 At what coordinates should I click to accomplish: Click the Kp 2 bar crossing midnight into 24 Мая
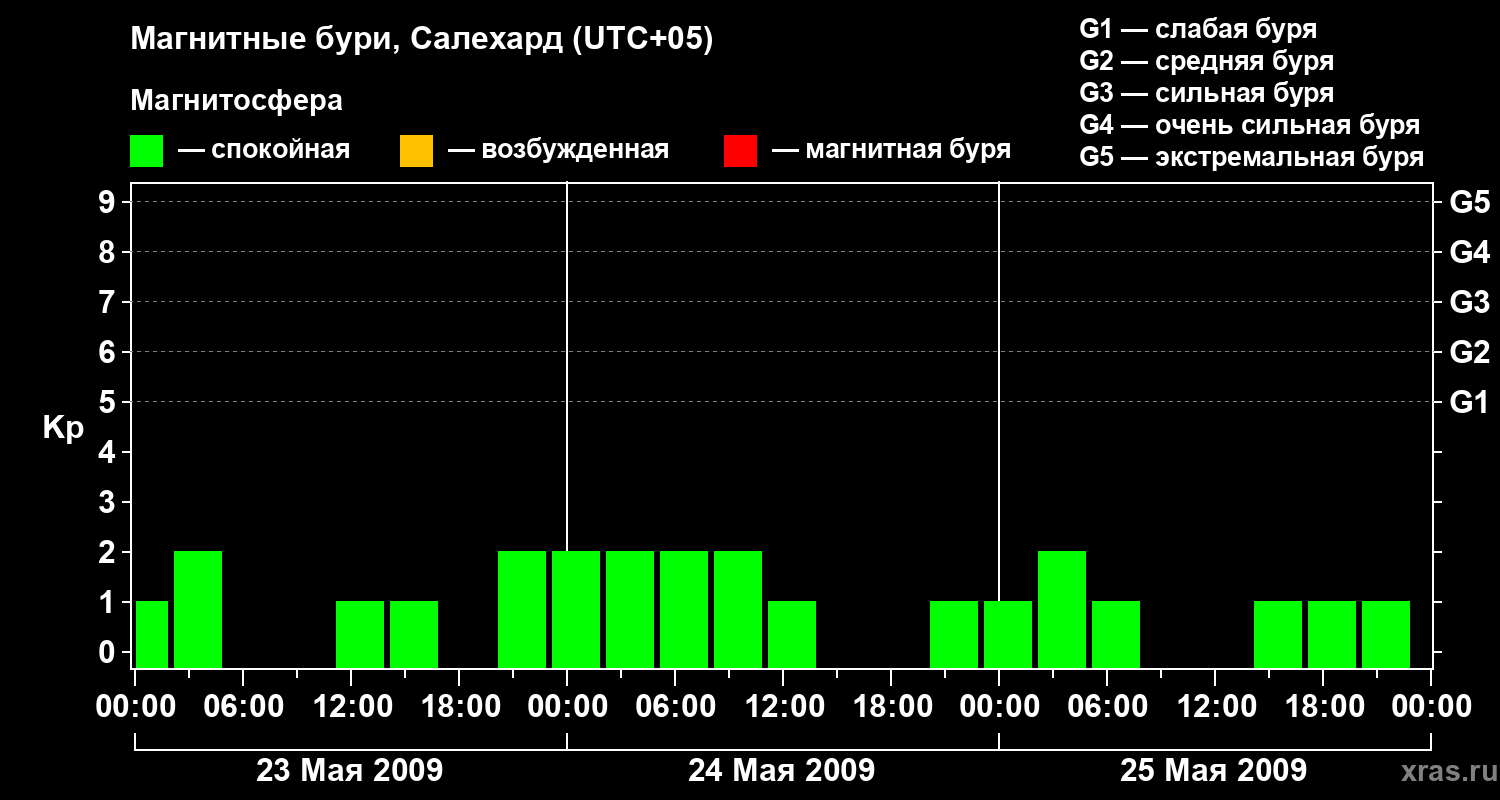click(x=576, y=609)
